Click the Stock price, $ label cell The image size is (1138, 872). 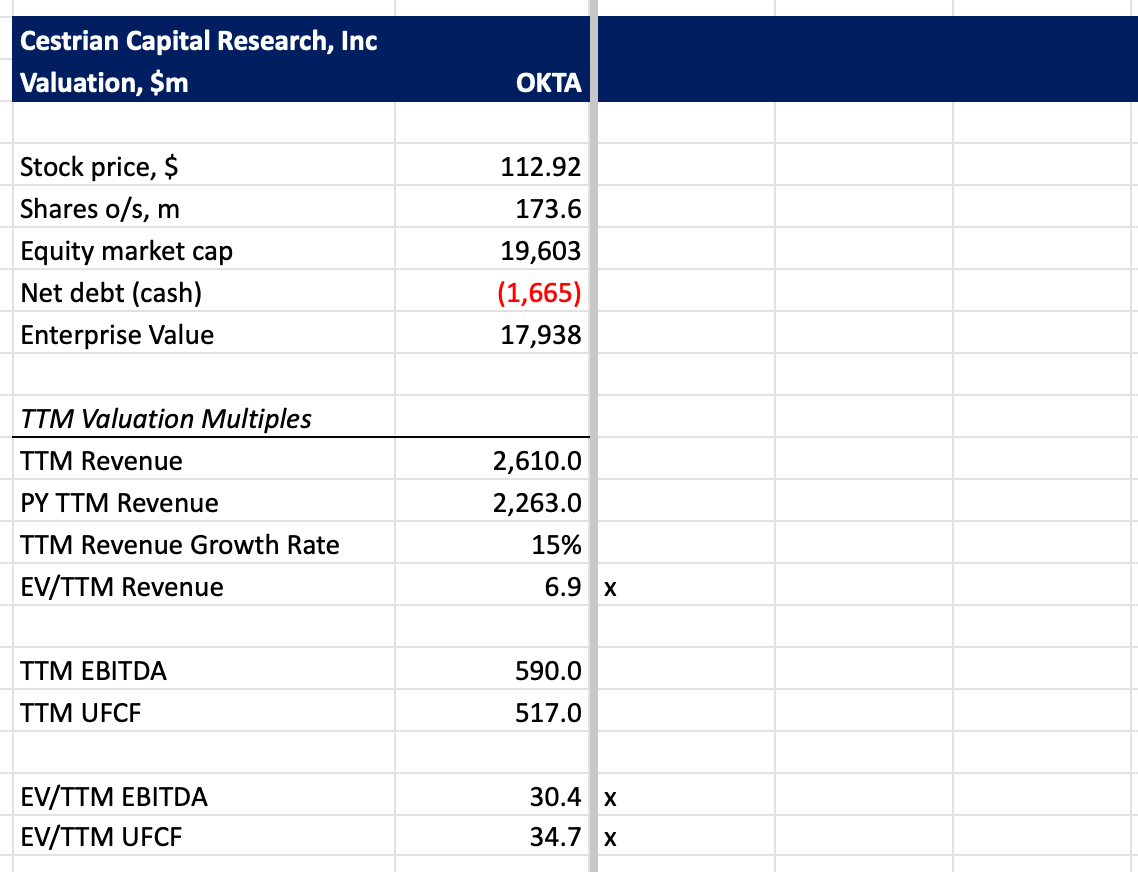click(203, 166)
